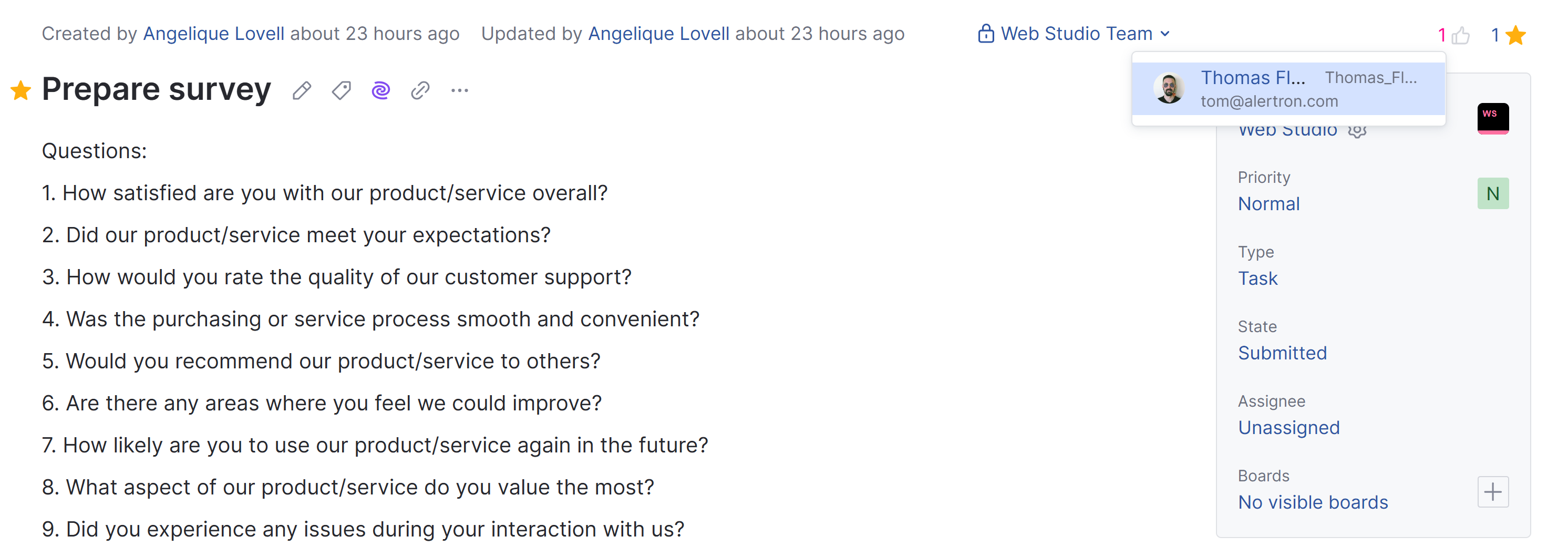Copy issue link with chain icon
Screen dimensions: 1568x557
tap(420, 91)
